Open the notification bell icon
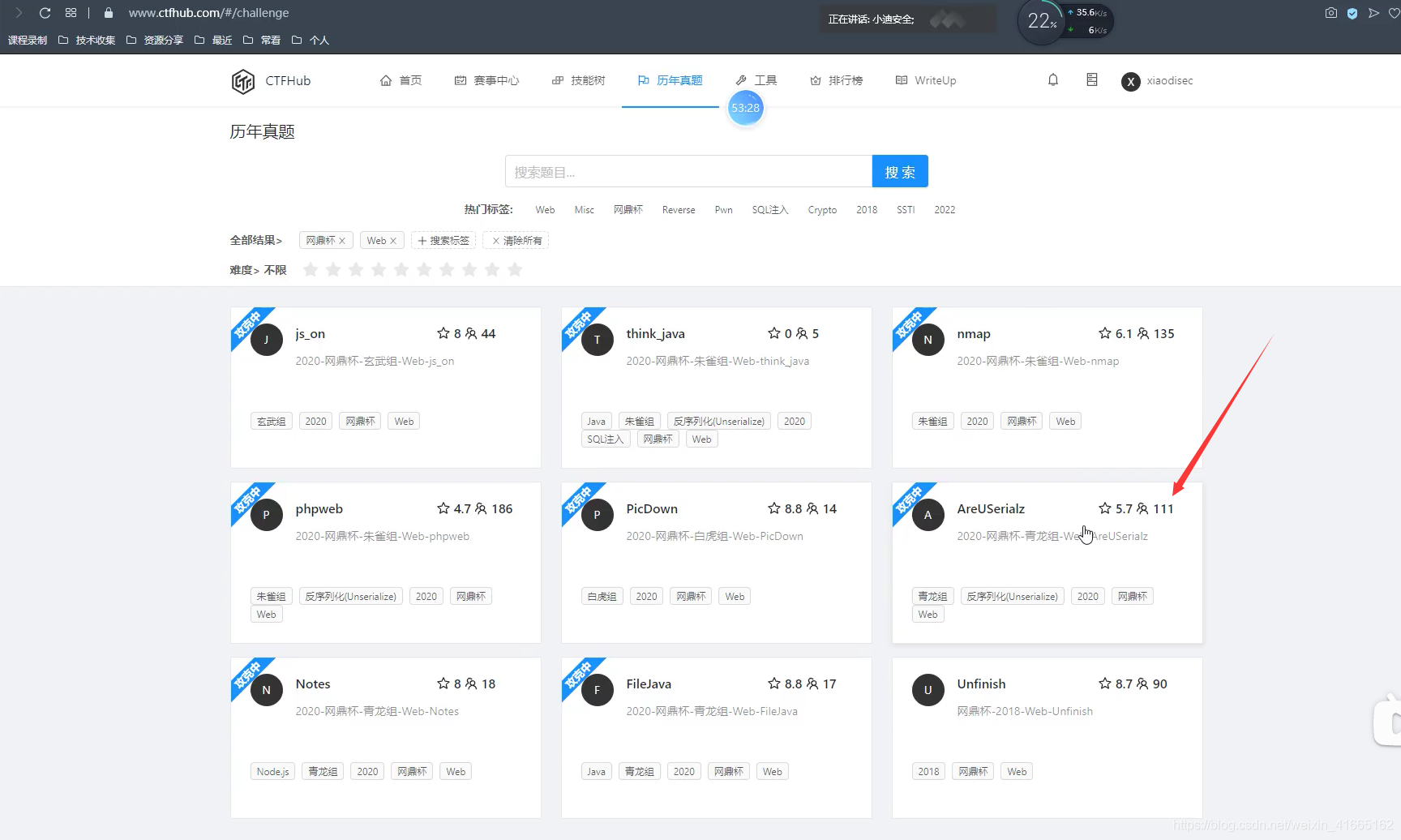This screenshot has width=1401, height=840. tap(1053, 79)
